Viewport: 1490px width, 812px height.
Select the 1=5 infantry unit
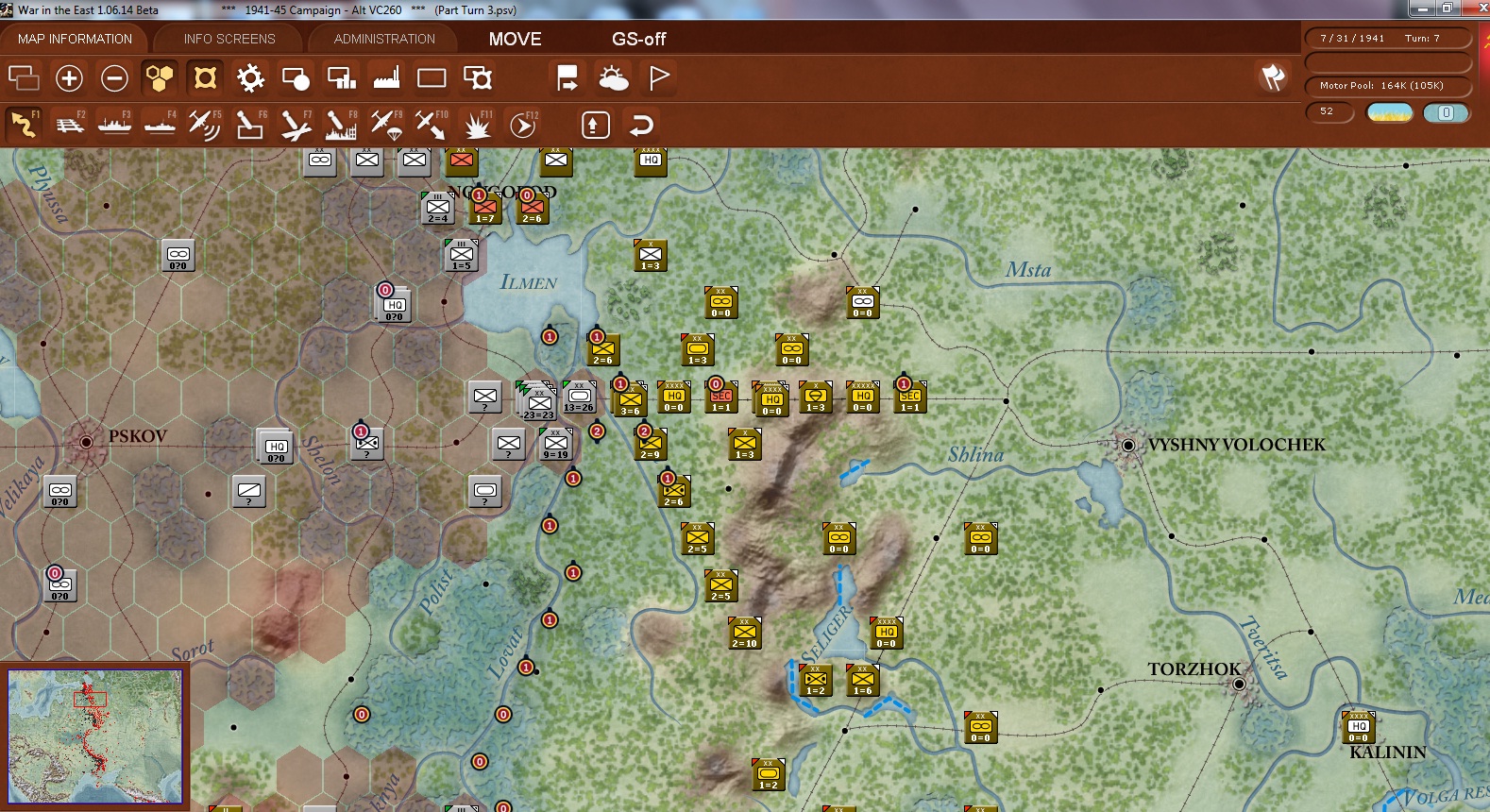pyautogui.click(x=461, y=255)
